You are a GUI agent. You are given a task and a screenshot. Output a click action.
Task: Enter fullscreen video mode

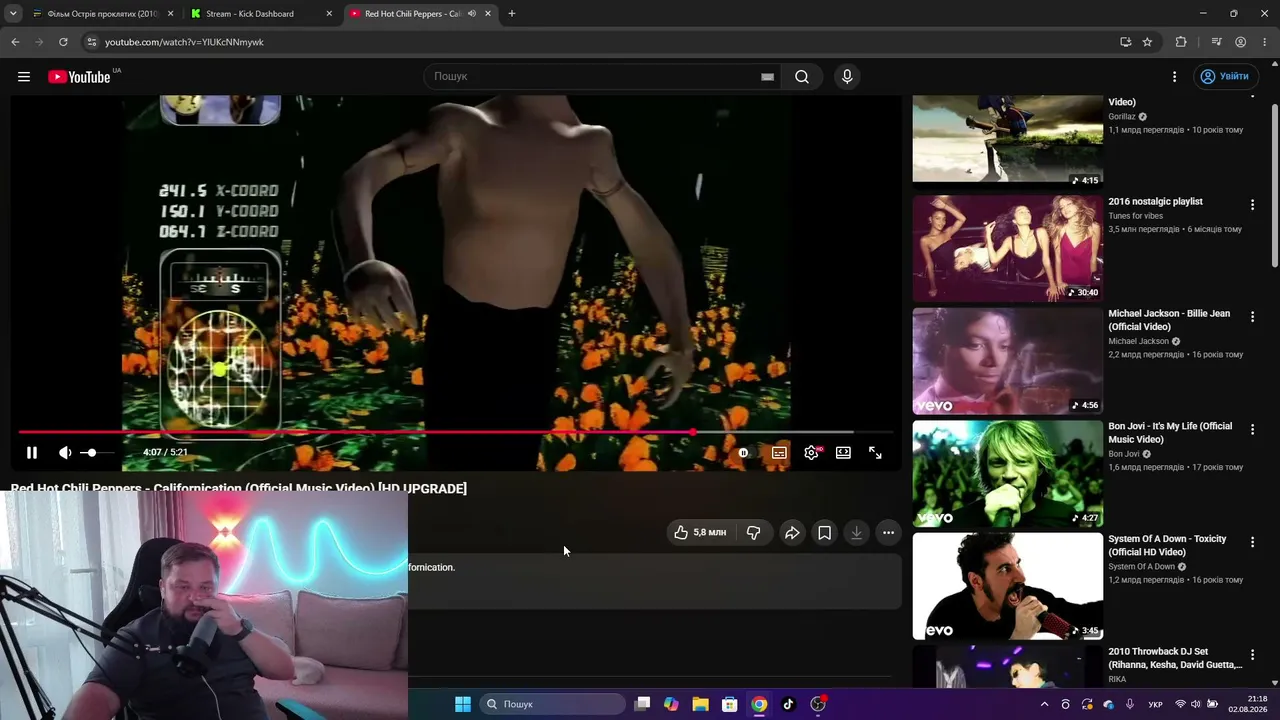875,453
